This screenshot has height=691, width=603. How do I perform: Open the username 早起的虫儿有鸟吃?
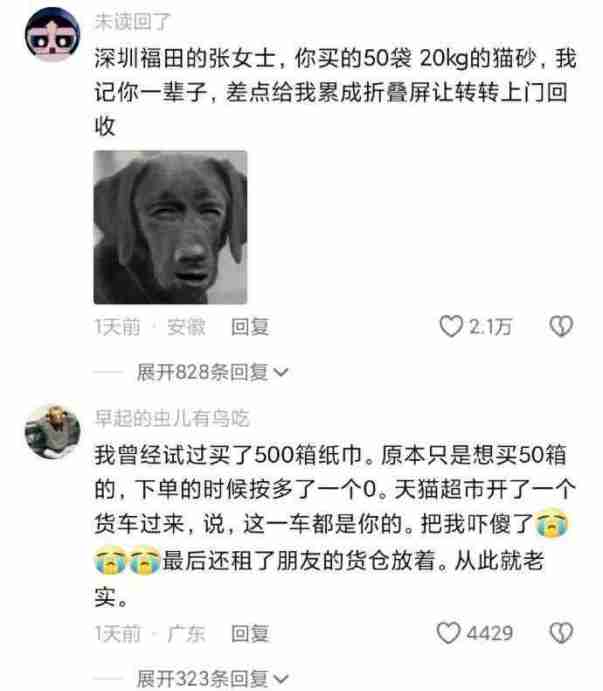[172, 418]
